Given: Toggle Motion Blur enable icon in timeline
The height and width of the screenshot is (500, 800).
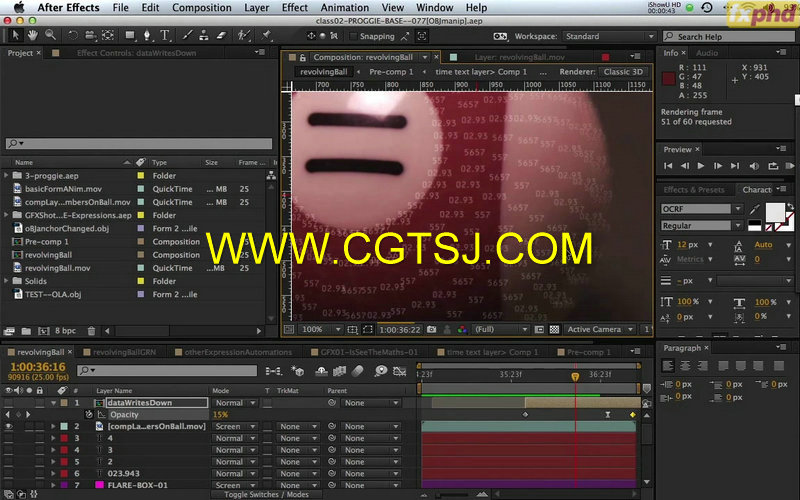Looking at the screenshot, I should point(358,371).
